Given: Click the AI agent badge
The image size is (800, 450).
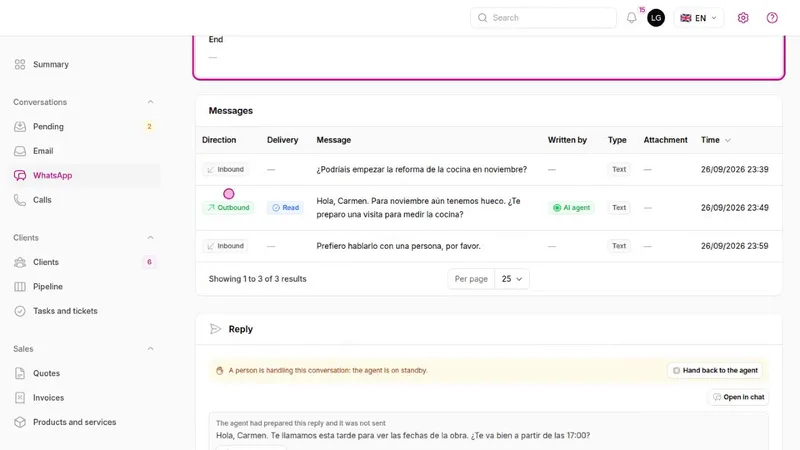Looking at the screenshot, I should [x=571, y=208].
